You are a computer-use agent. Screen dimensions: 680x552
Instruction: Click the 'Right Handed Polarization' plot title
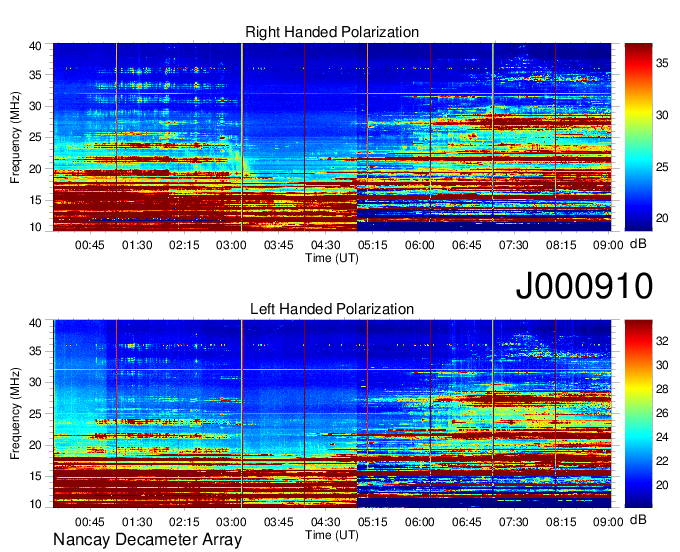coord(332,32)
